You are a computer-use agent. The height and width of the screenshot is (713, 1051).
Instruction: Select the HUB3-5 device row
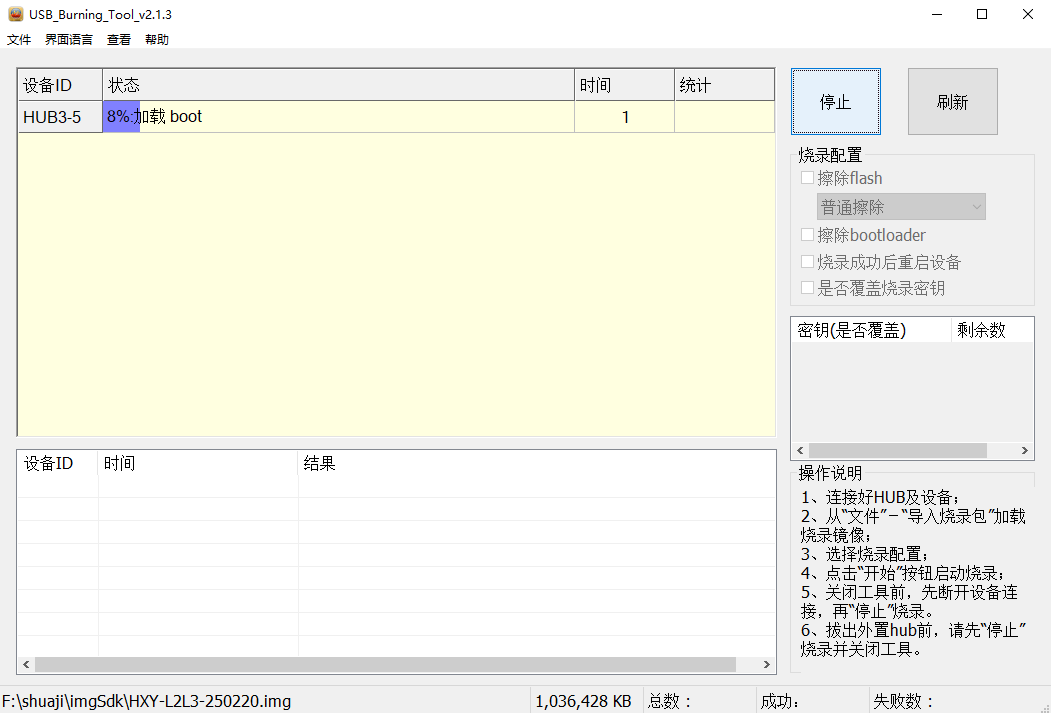coord(59,117)
